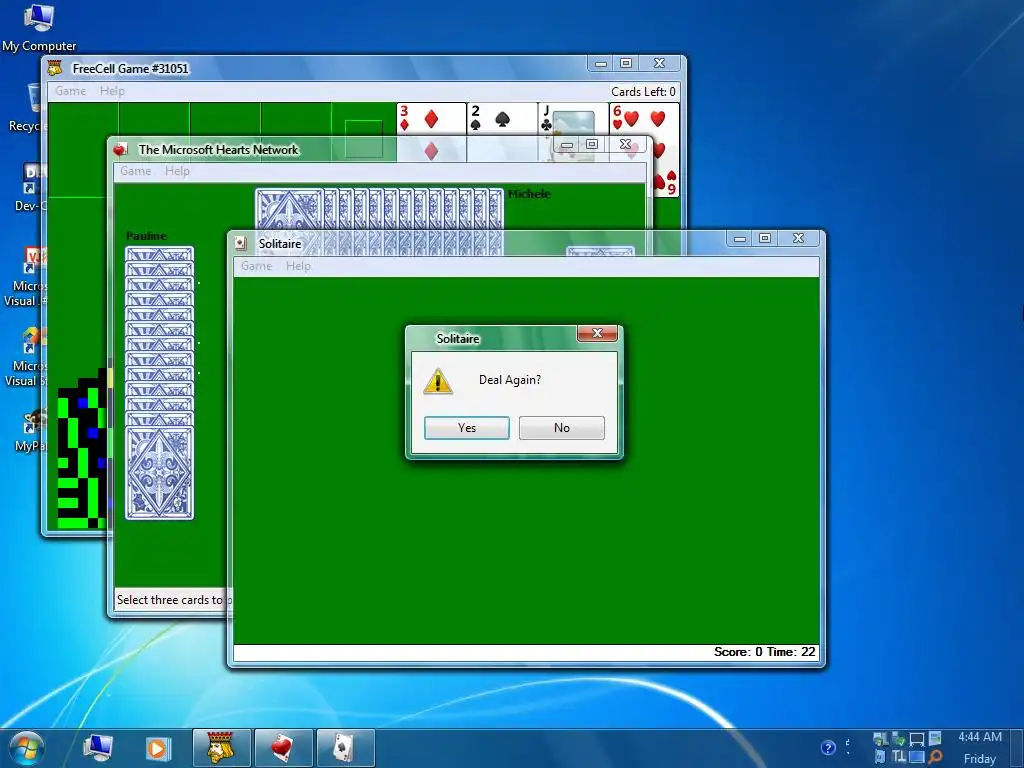1024x768 pixels.
Task: Click the Pauline player name in Hearts
Action: [146, 236]
